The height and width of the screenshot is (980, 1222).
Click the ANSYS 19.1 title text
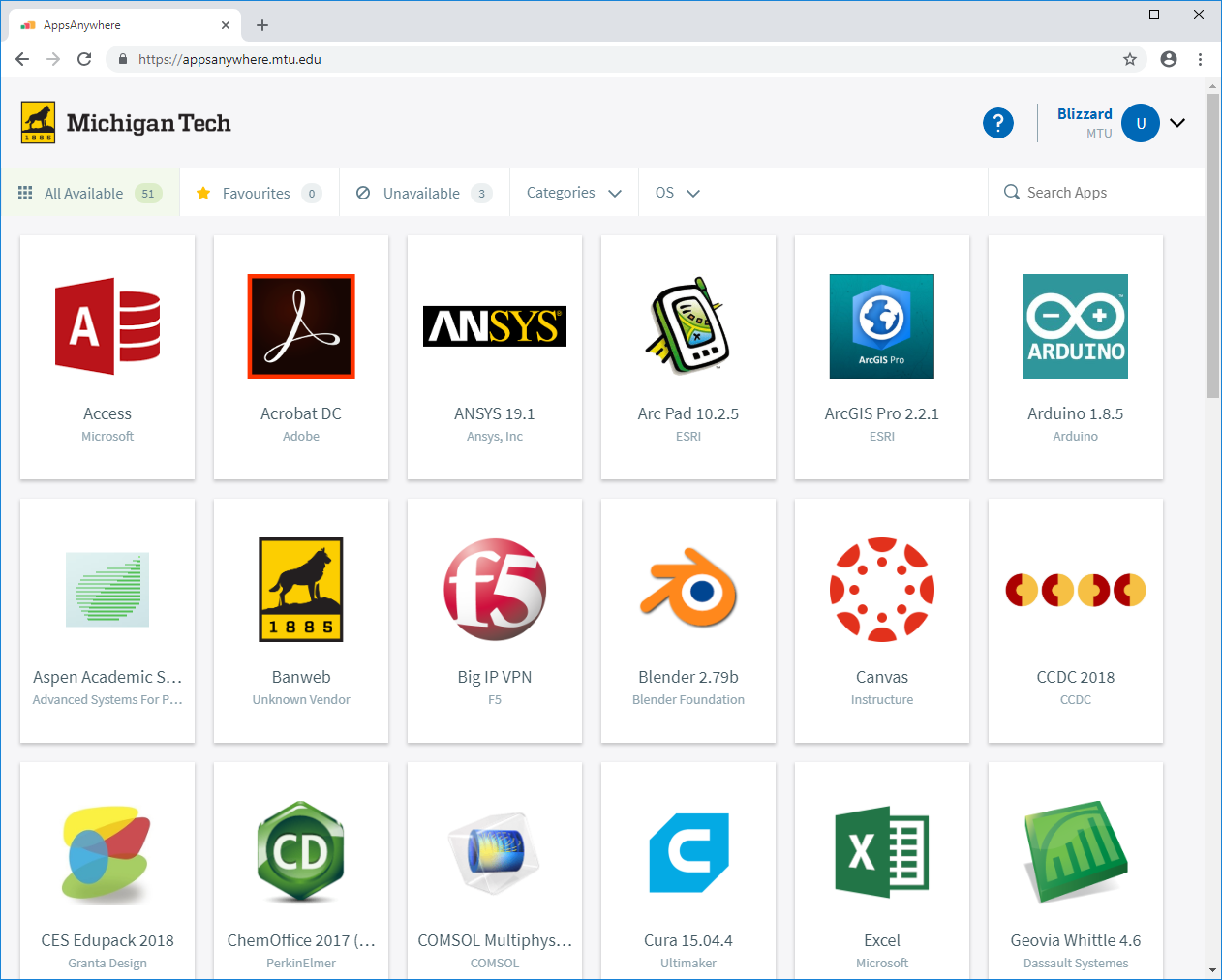point(495,413)
